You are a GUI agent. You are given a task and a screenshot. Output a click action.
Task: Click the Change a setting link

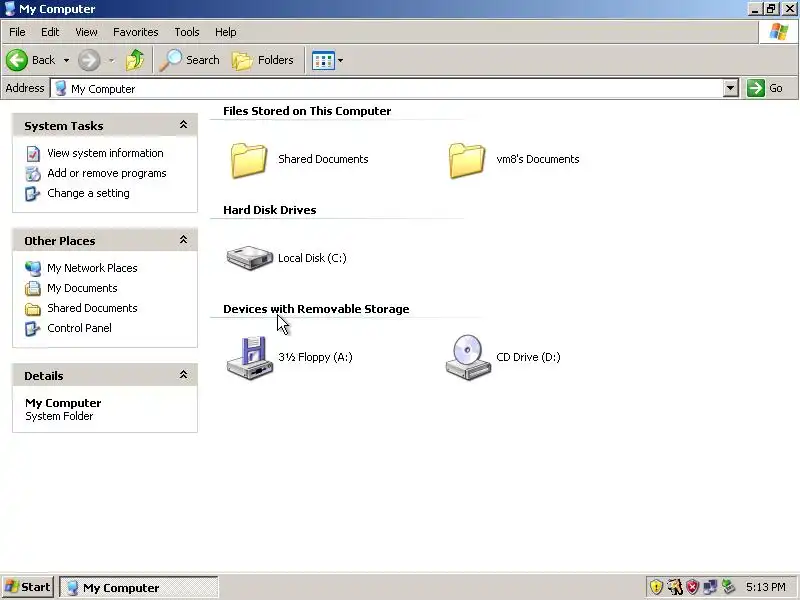coord(88,193)
